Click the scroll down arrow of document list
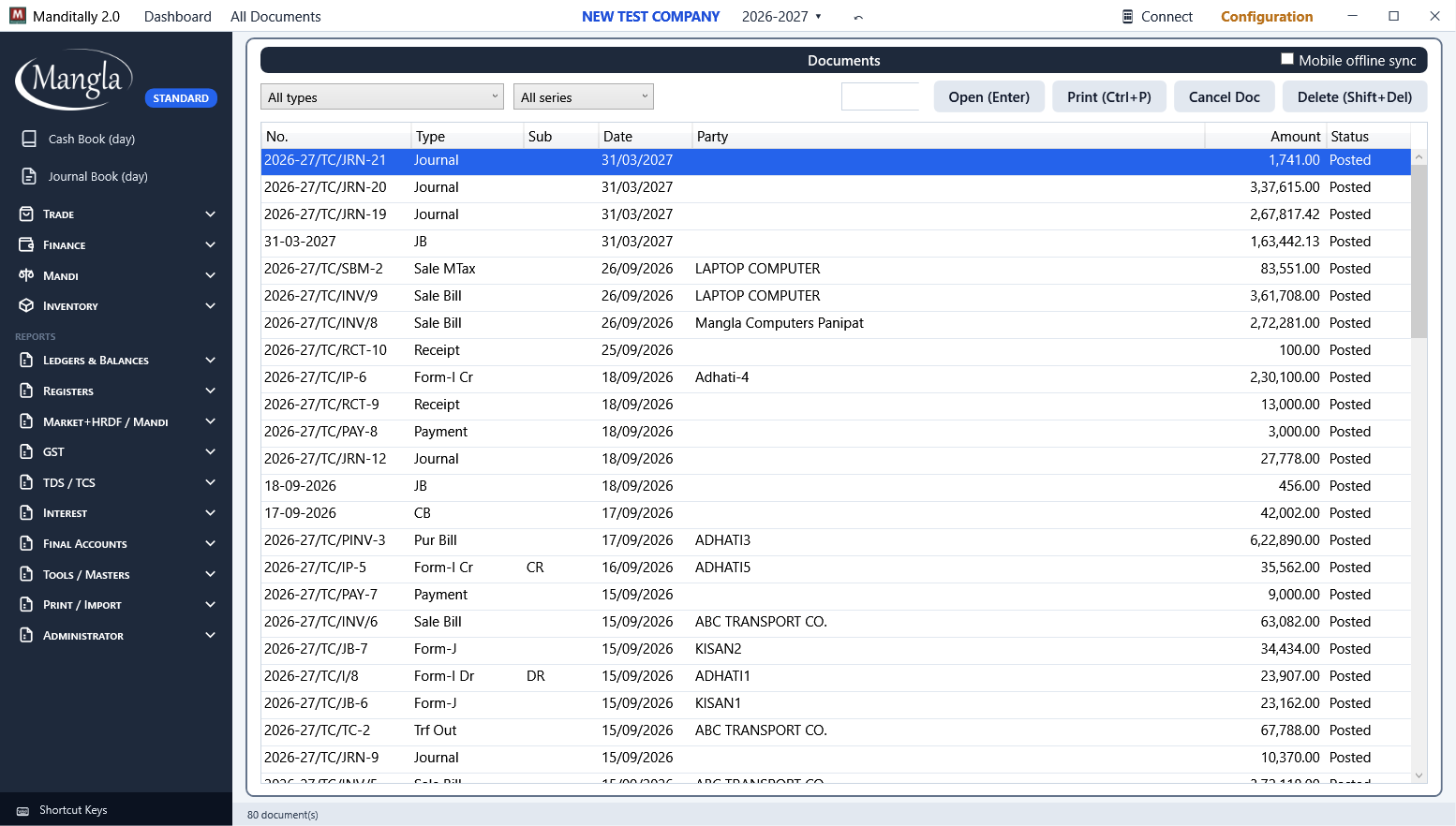The image size is (1456, 826). pyautogui.click(x=1419, y=775)
